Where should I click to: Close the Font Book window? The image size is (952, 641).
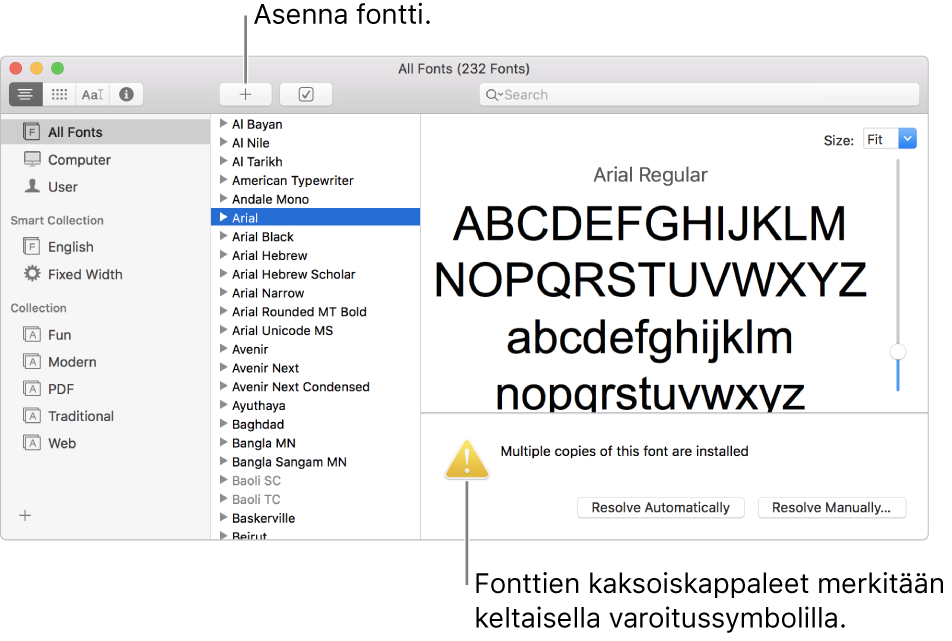tap(16, 69)
